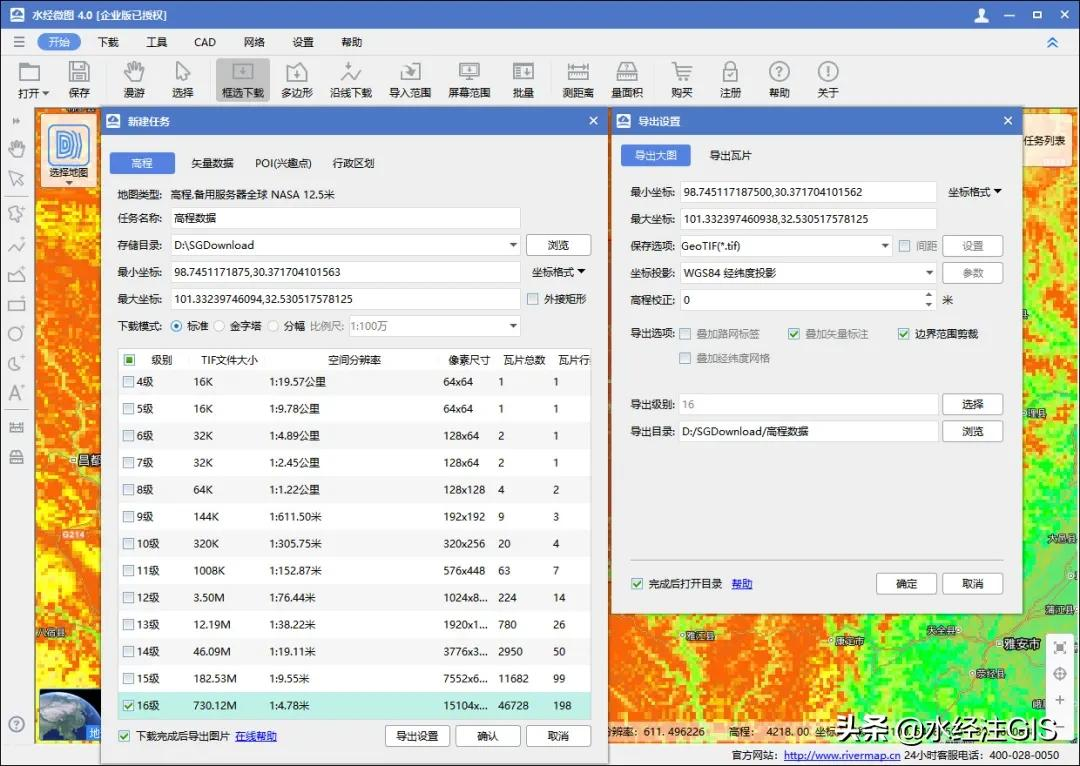The image size is (1080, 766).
Task: Select the hand pan tool in left sidebar
Action: click(x=17, y=149)
